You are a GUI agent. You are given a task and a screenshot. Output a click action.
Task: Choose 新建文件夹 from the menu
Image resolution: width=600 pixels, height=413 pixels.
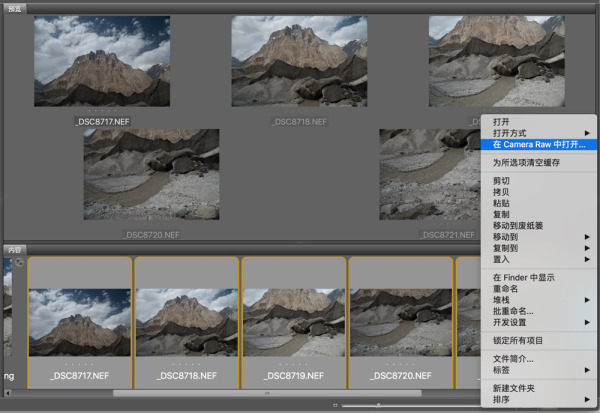538,388
